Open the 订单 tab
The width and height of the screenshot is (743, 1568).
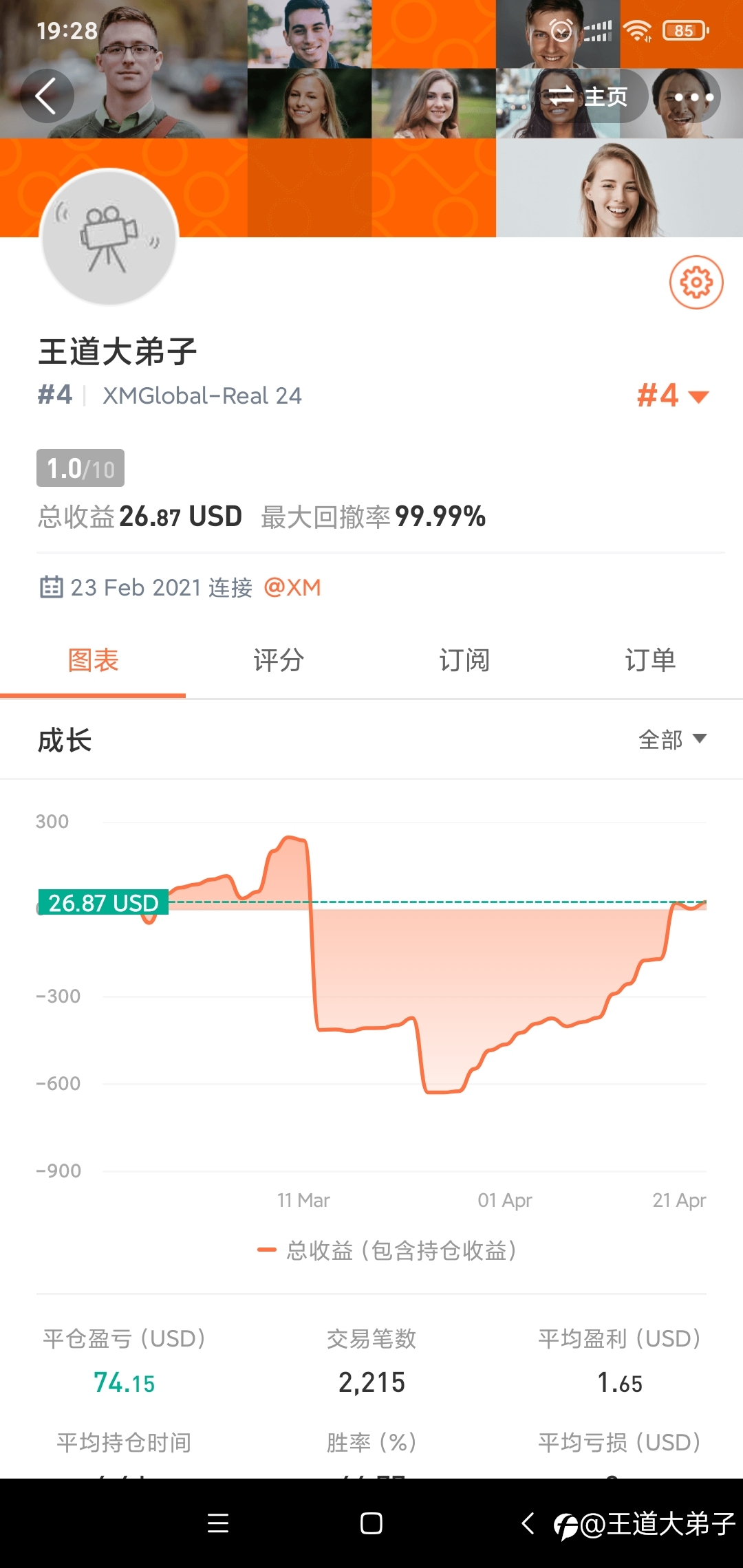coord(650,660)
